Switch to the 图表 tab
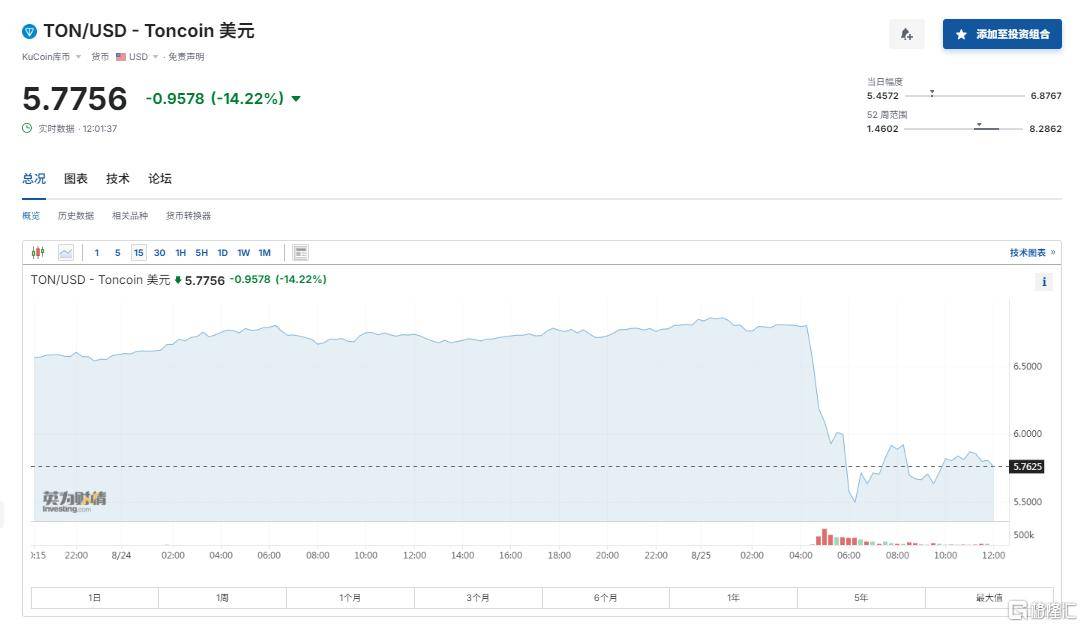Viewport: 1083px width, 627px height. pos(76,179)
